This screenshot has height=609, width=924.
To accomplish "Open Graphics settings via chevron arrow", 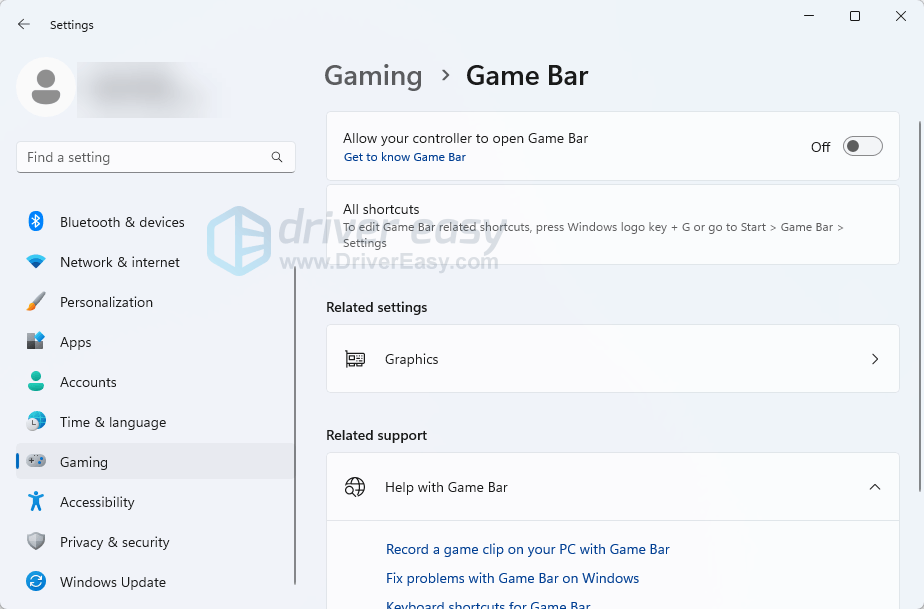I will (874, 359).
